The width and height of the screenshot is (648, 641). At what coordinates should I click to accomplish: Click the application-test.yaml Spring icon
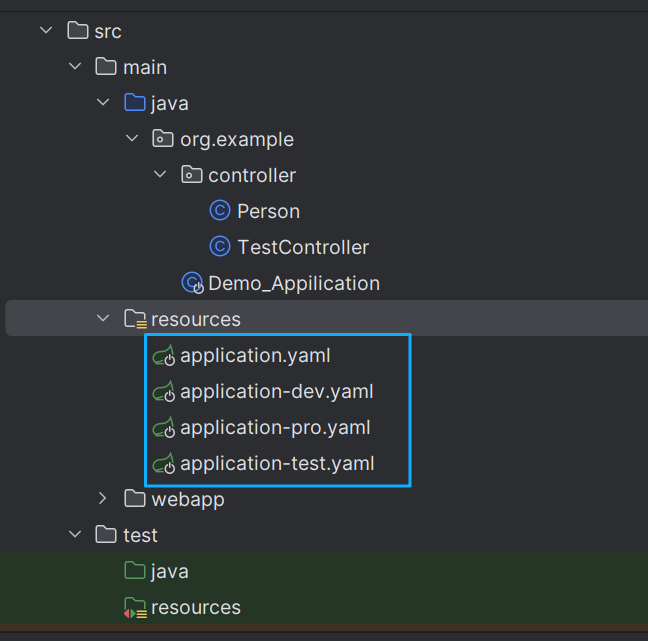(164, 463)
